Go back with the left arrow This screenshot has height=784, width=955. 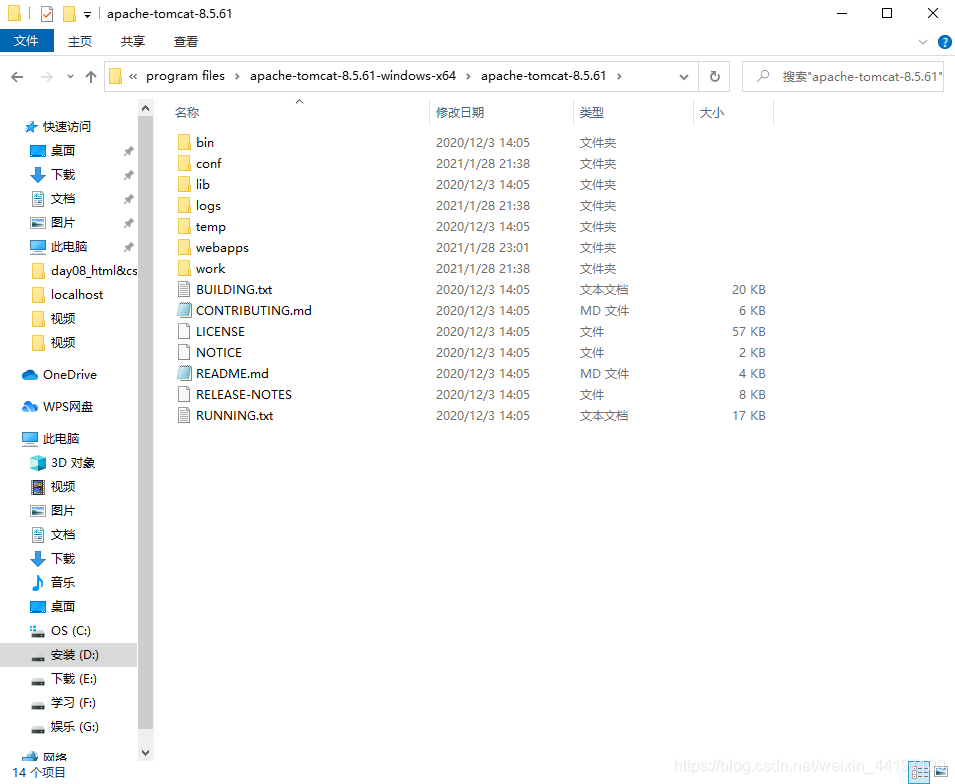point(17,77)
